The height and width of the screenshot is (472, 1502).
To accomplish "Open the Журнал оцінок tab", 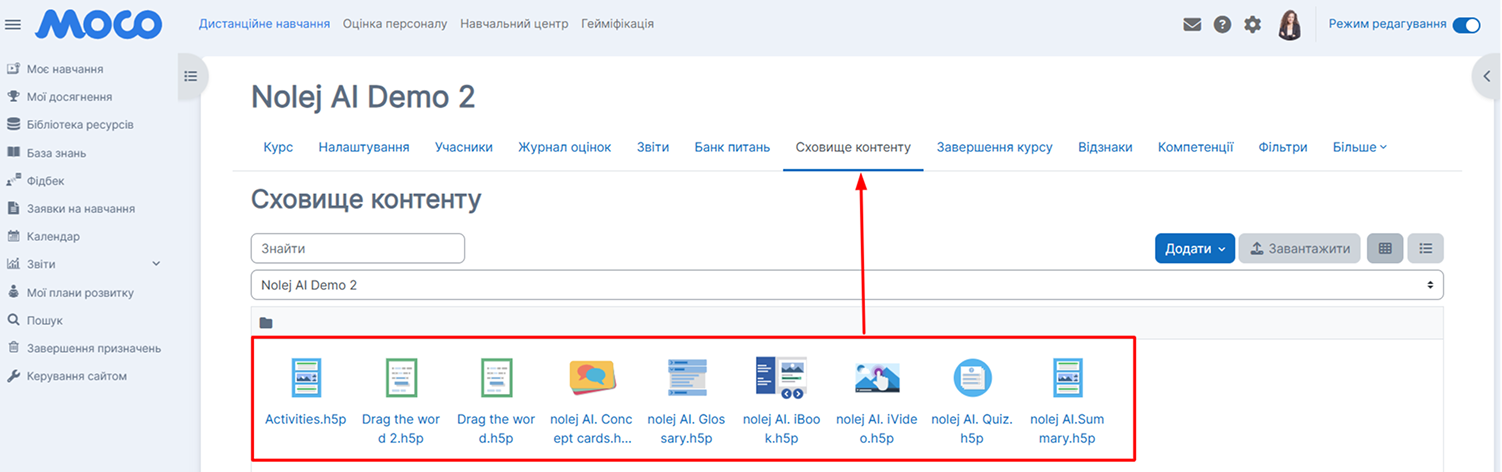I will [x=564, y=147].
